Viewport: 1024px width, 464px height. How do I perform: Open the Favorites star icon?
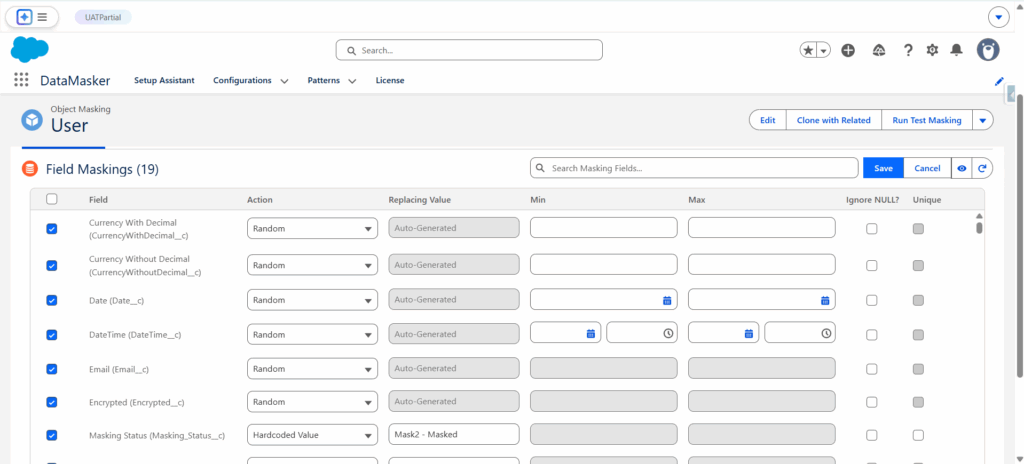point(808,50)
